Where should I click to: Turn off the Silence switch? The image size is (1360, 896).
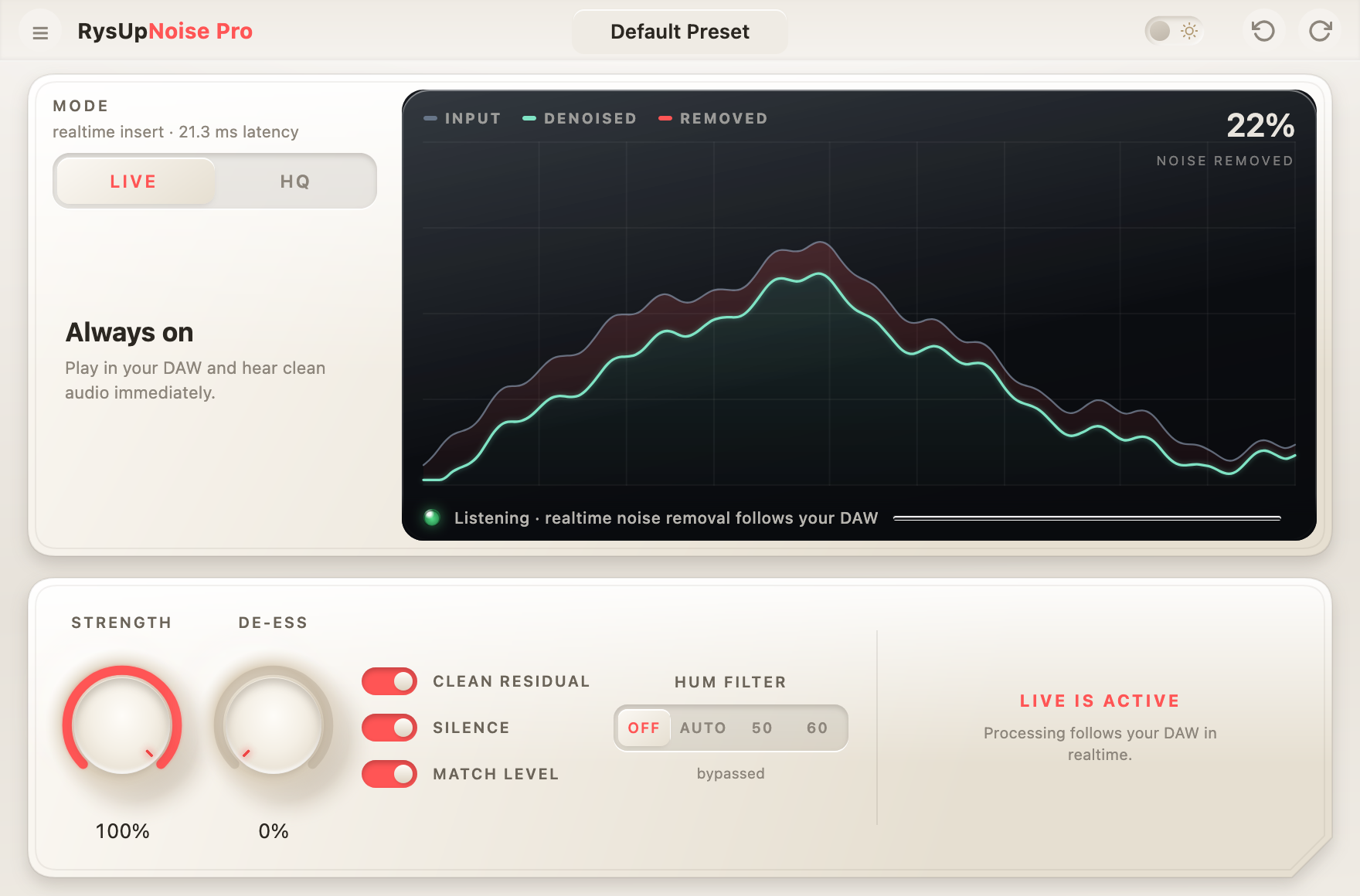[x=389, y=728]
